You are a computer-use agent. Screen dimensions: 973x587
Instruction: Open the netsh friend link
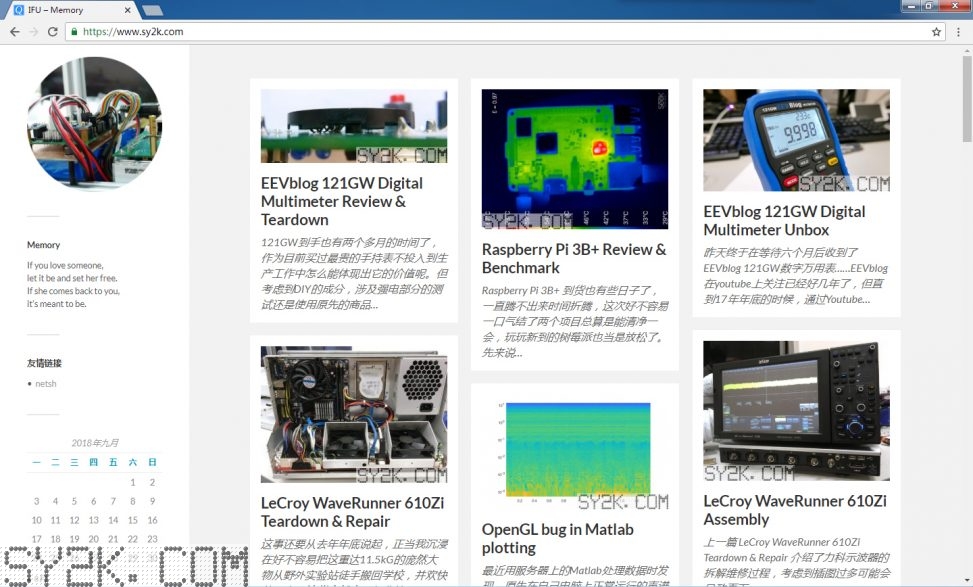point(45,383)
